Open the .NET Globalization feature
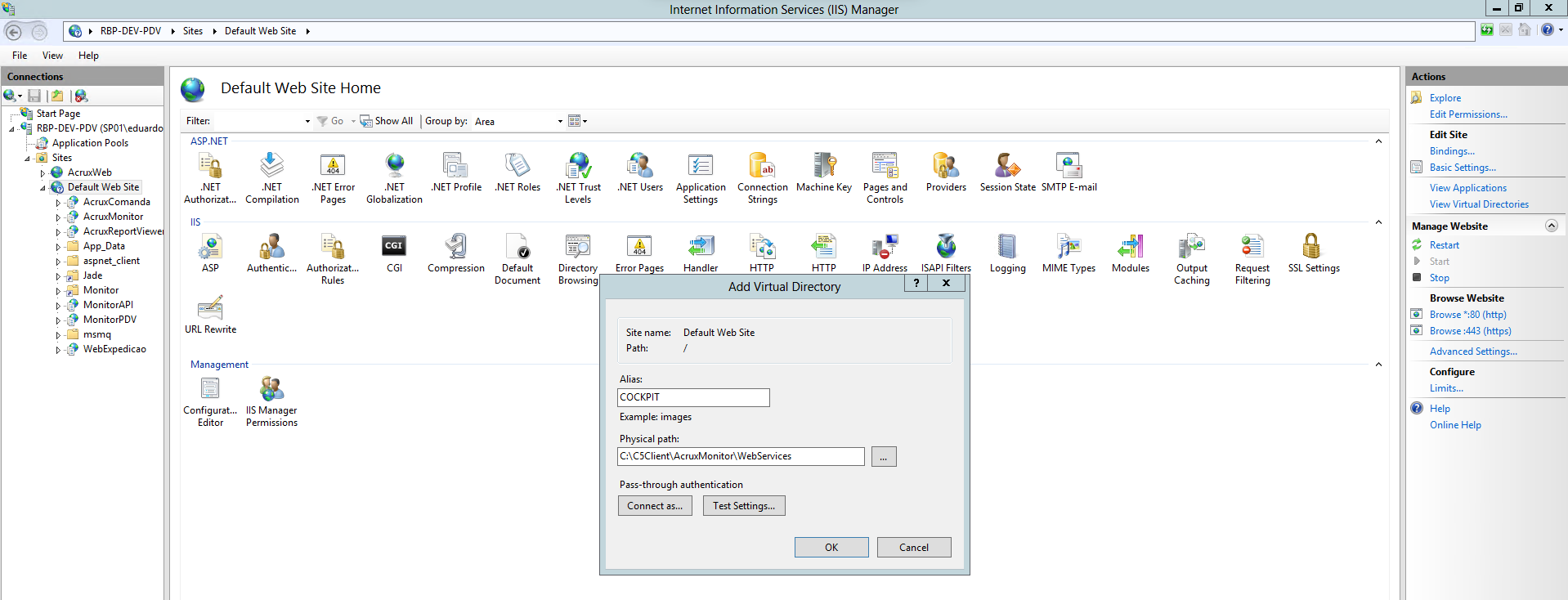Screen dimensions: 1568x600 click(394, 177)
